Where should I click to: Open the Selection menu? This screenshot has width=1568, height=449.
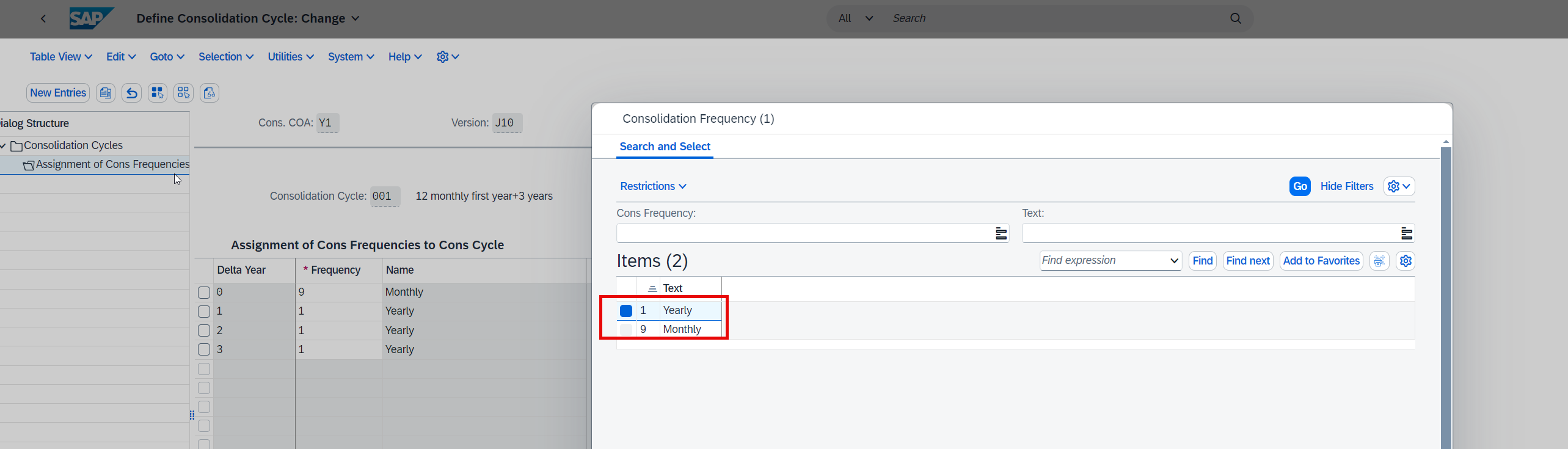(x=226, y=57)
